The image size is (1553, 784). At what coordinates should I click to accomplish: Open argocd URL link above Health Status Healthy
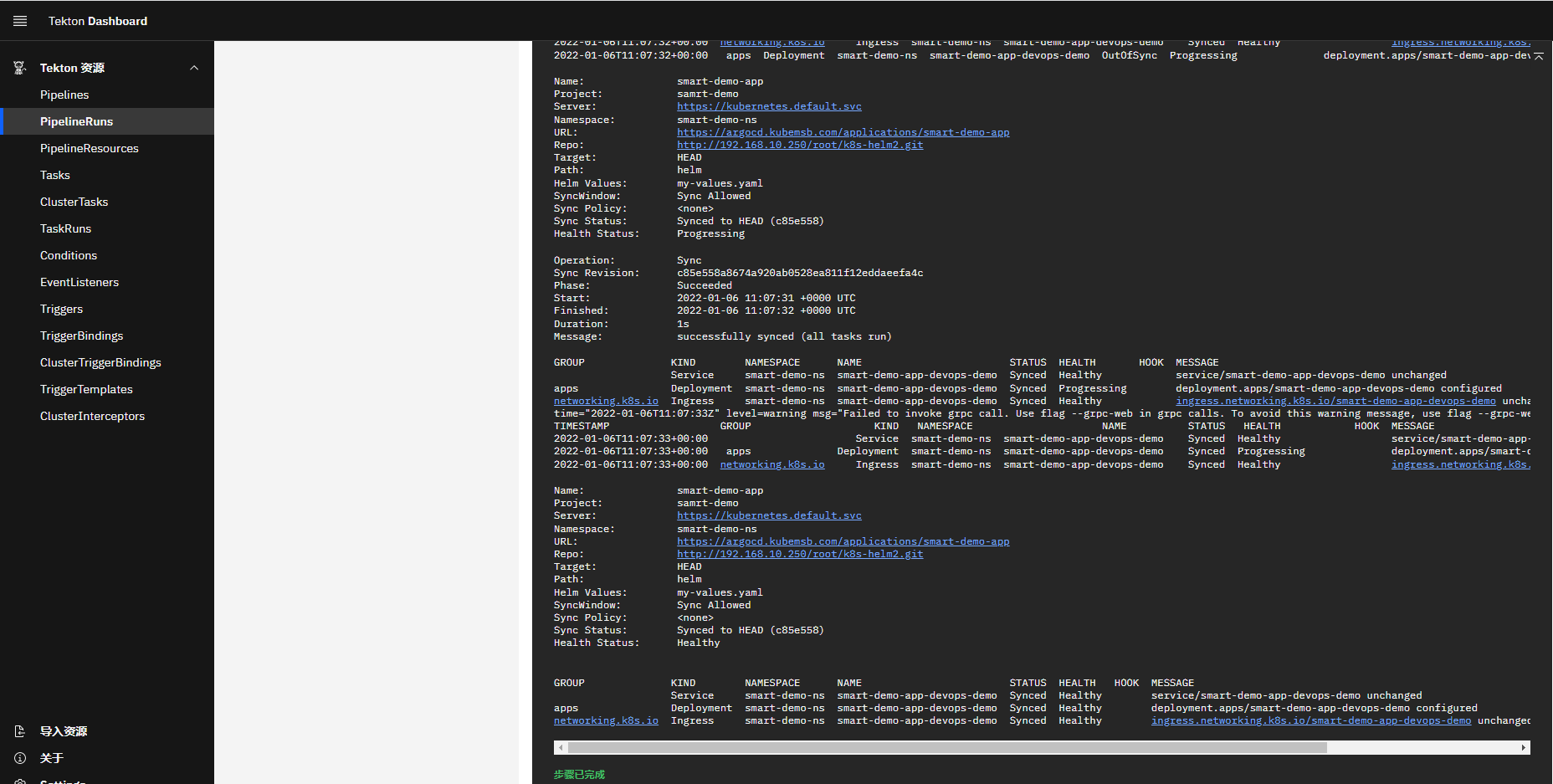(843, 541)
